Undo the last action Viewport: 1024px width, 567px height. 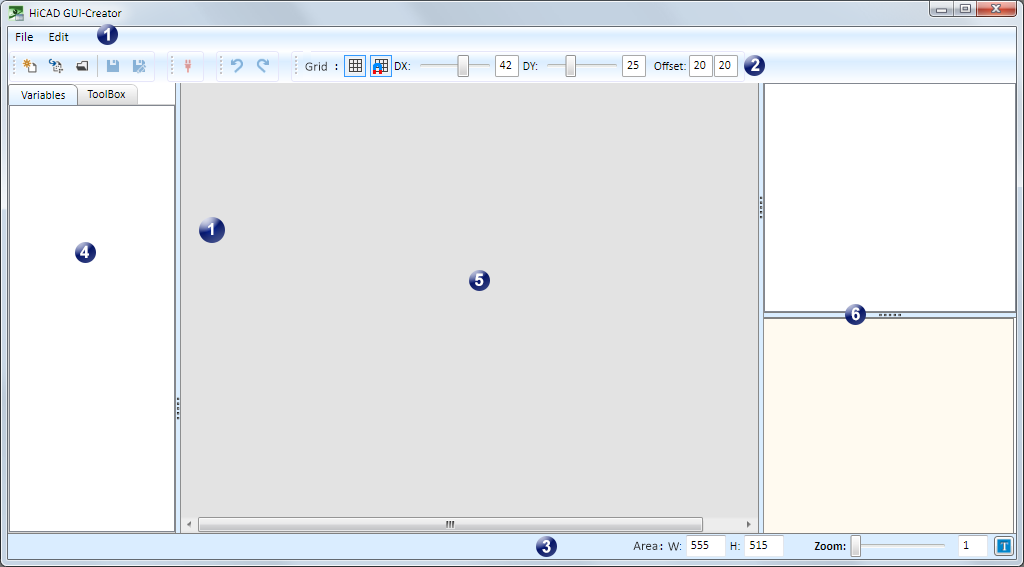(x=237, y=66)
